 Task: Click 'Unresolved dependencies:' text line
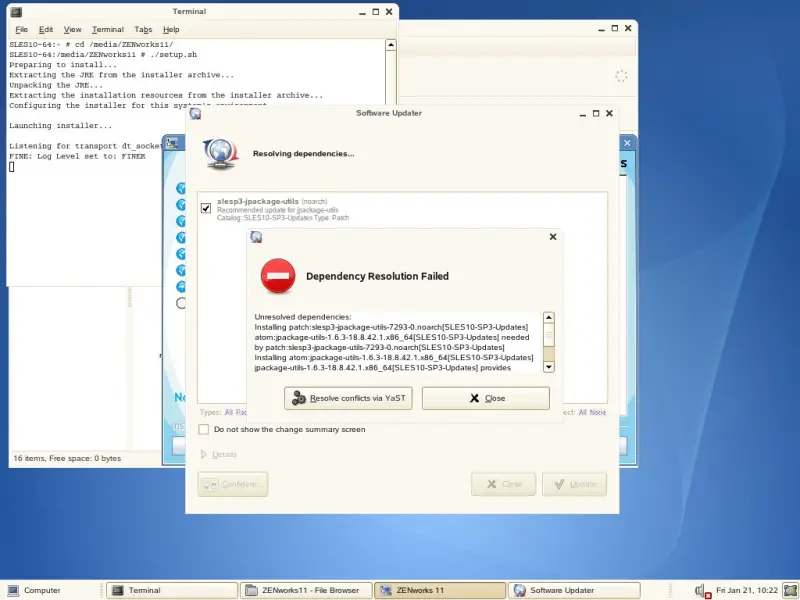(x=303, y=317)
